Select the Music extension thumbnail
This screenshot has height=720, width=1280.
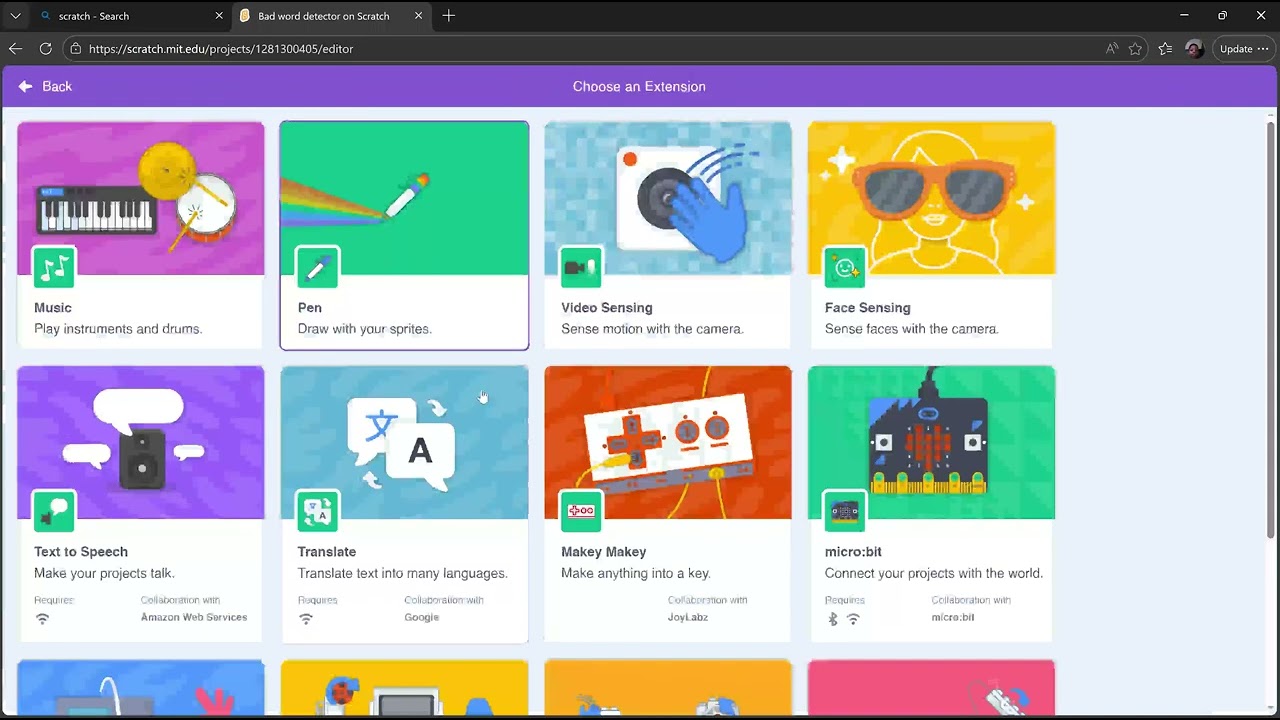coord(141,198)
